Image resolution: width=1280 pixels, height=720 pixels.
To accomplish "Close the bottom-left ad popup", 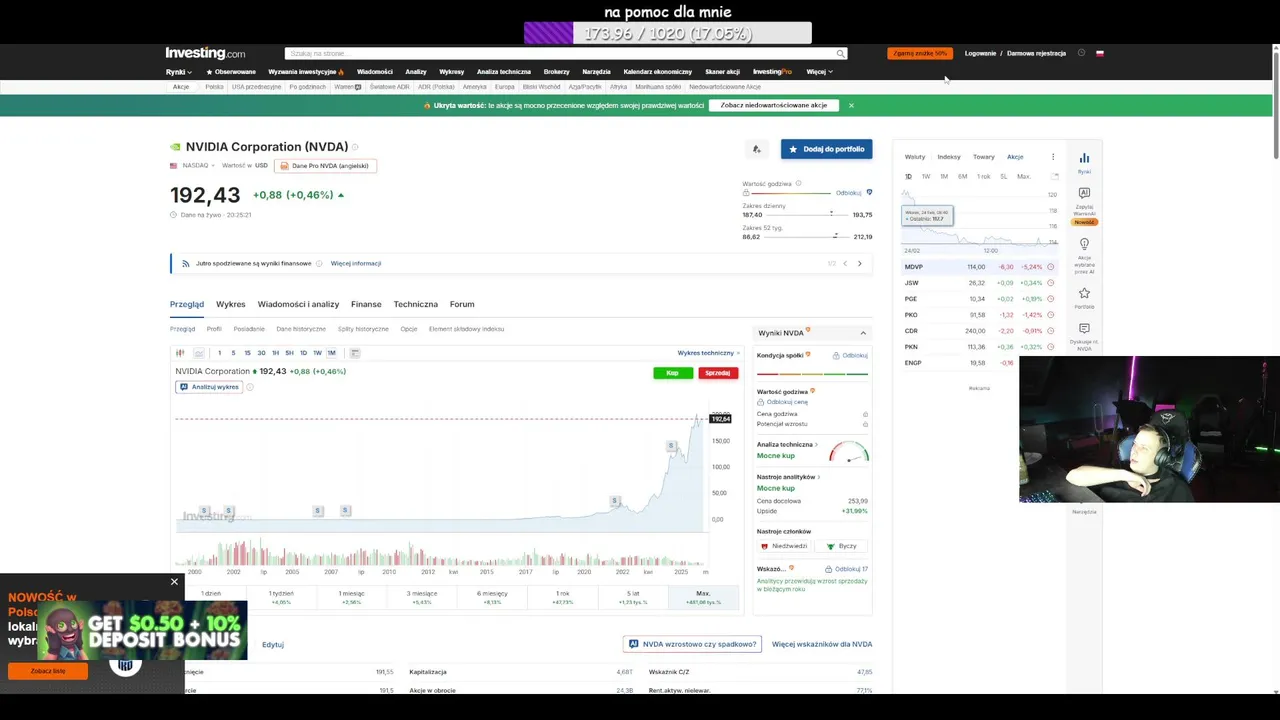I will [174, 582].
